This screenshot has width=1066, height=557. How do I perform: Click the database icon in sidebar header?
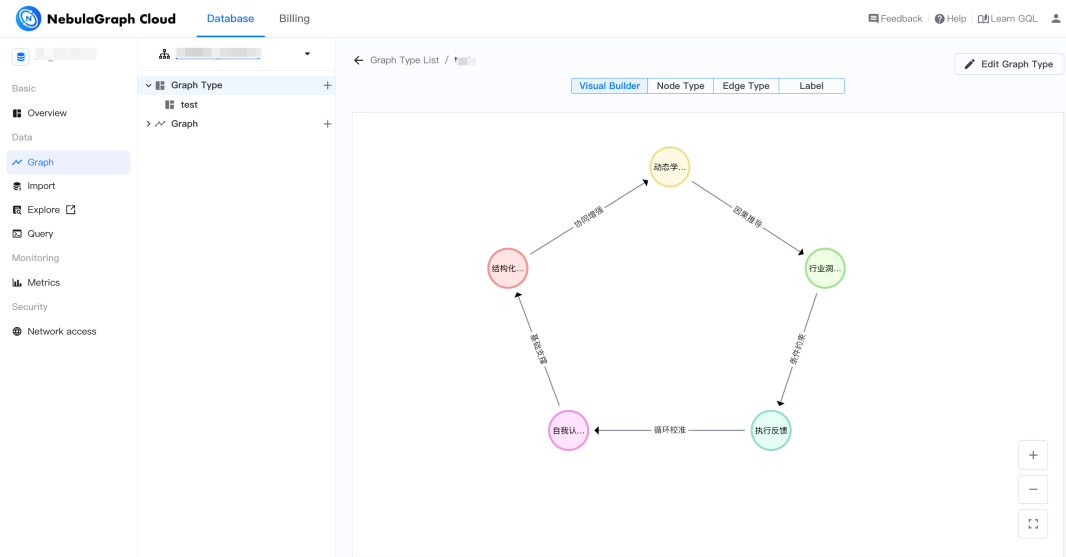tap(21, 57)
